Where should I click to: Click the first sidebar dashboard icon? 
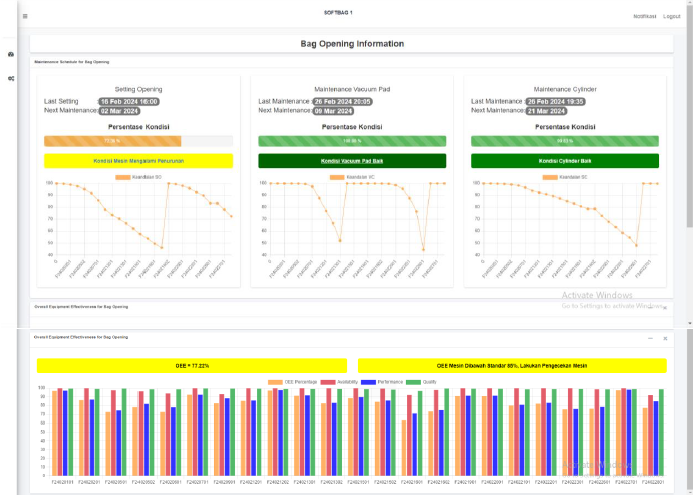(x=11, y=54)
